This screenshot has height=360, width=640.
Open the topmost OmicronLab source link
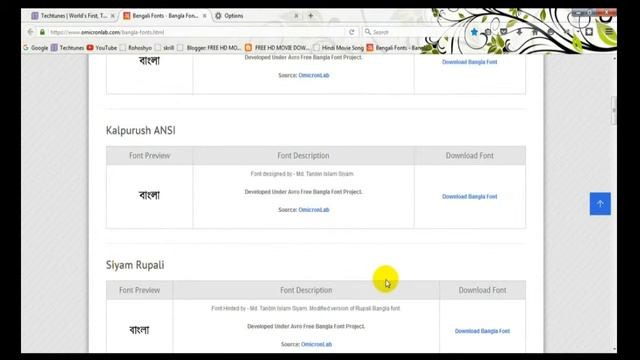tap(313, 75)
